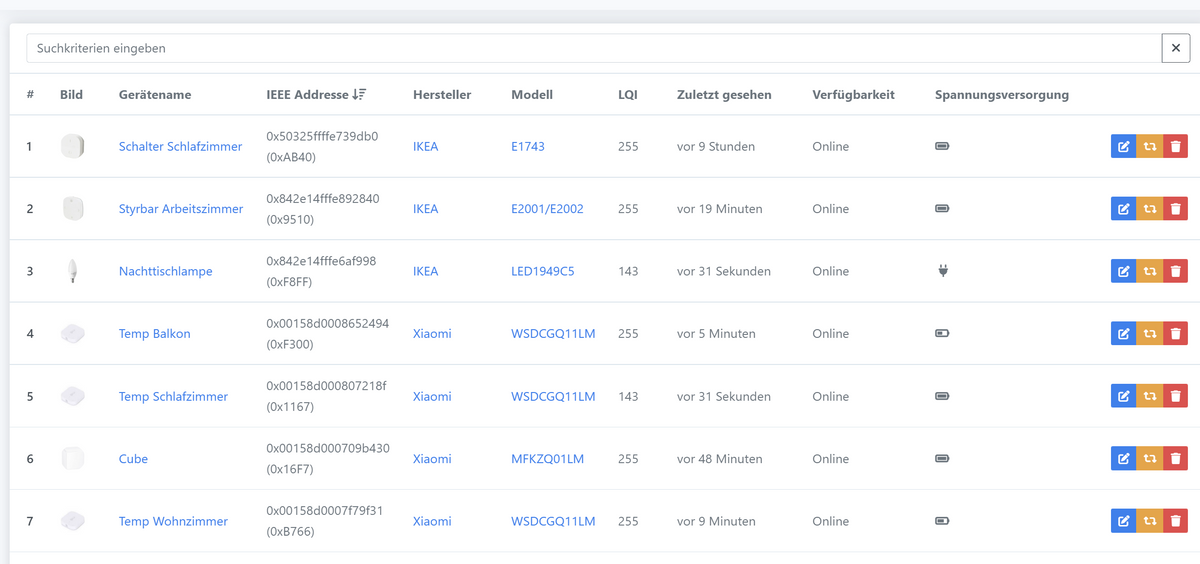Sort devices by LQI column
Viewport: 1200px width, 564px height.
[626, 95]
